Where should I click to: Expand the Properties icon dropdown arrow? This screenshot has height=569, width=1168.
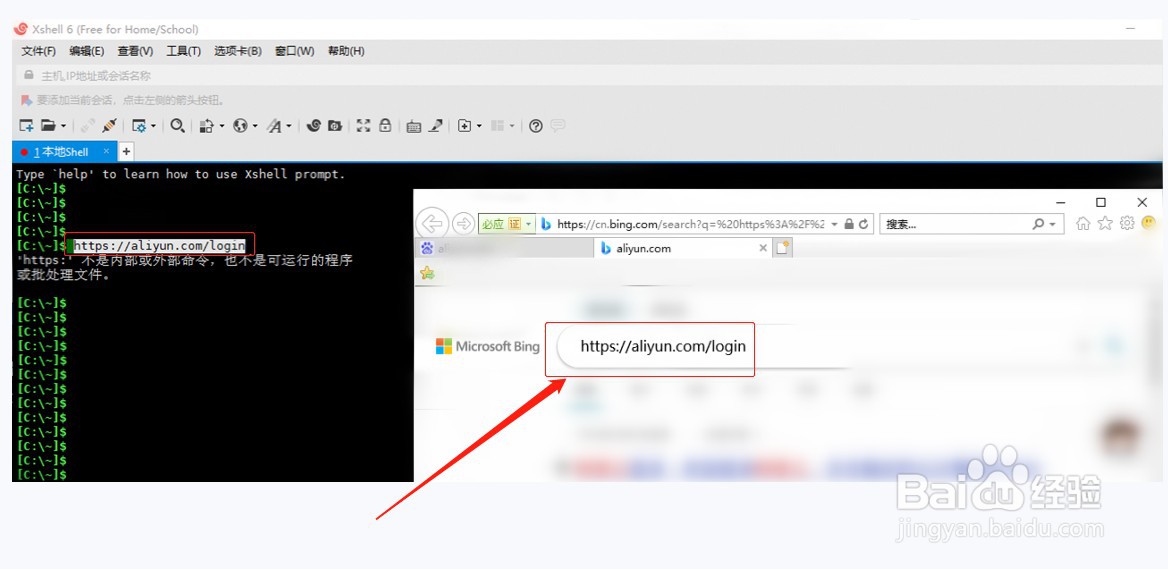click(153, 126)
